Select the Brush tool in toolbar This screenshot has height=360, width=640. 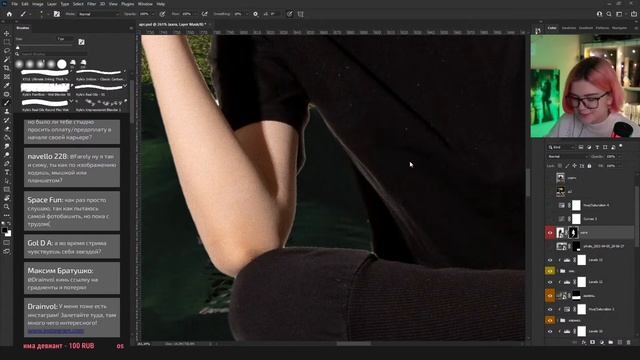pyautogui.click(x=7, y=103)
